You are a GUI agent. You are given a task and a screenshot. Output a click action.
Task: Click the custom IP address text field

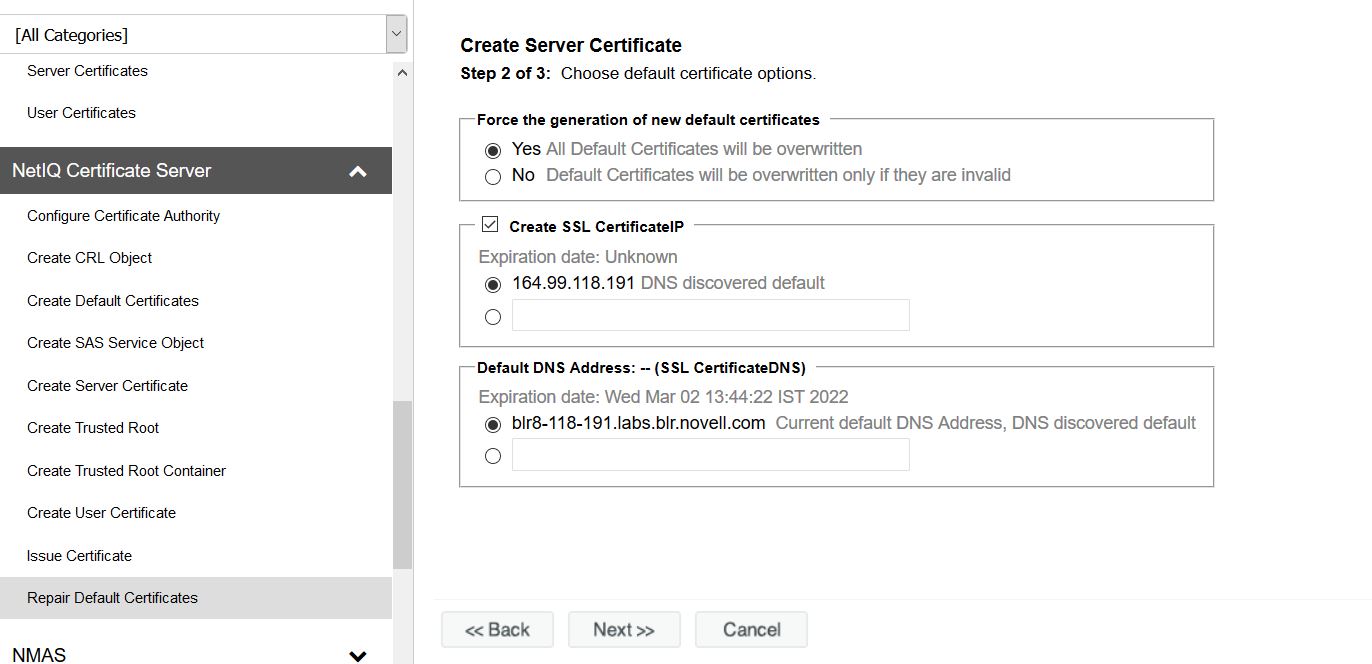[x=710, y=315]
